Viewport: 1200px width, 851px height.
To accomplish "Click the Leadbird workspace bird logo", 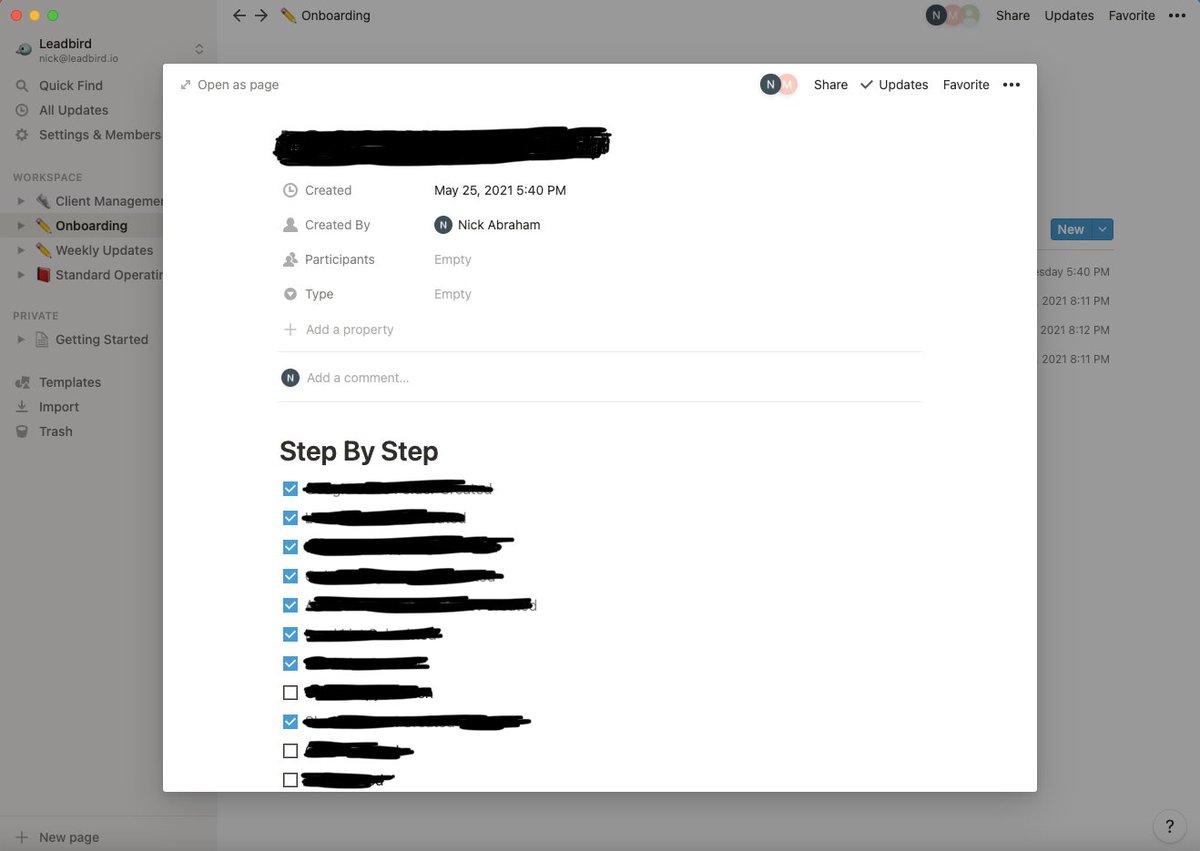I will point(24,50).
